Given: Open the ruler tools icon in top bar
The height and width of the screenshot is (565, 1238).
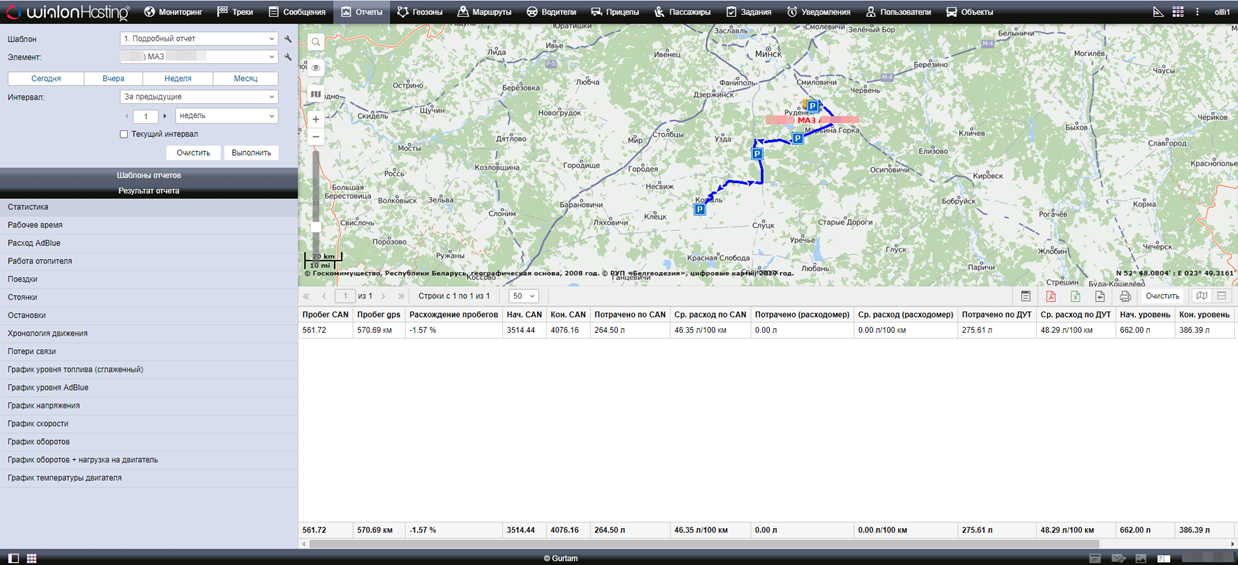Looking at the screenshot, I should [x=1158, y=12].
